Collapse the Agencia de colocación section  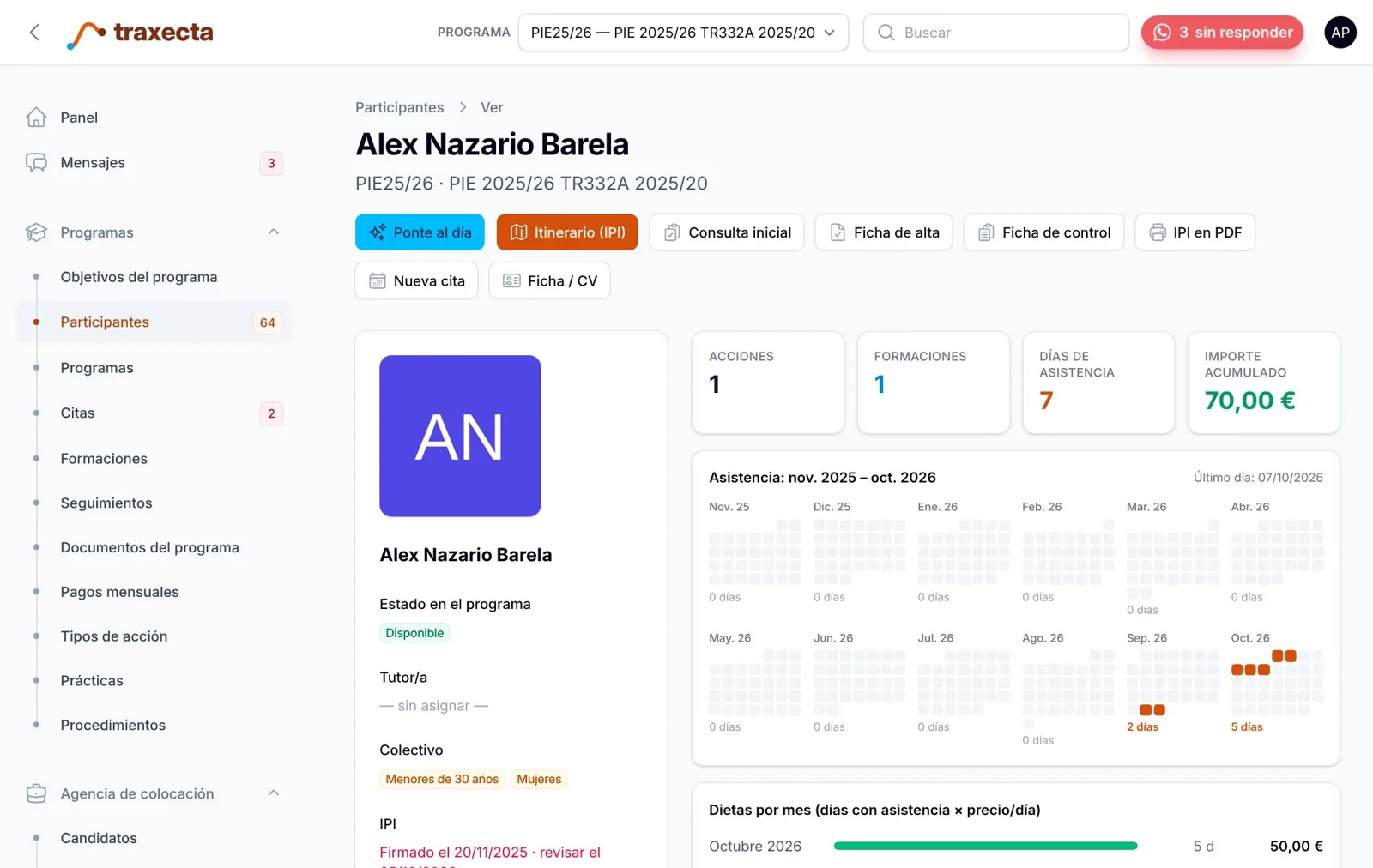274,793
